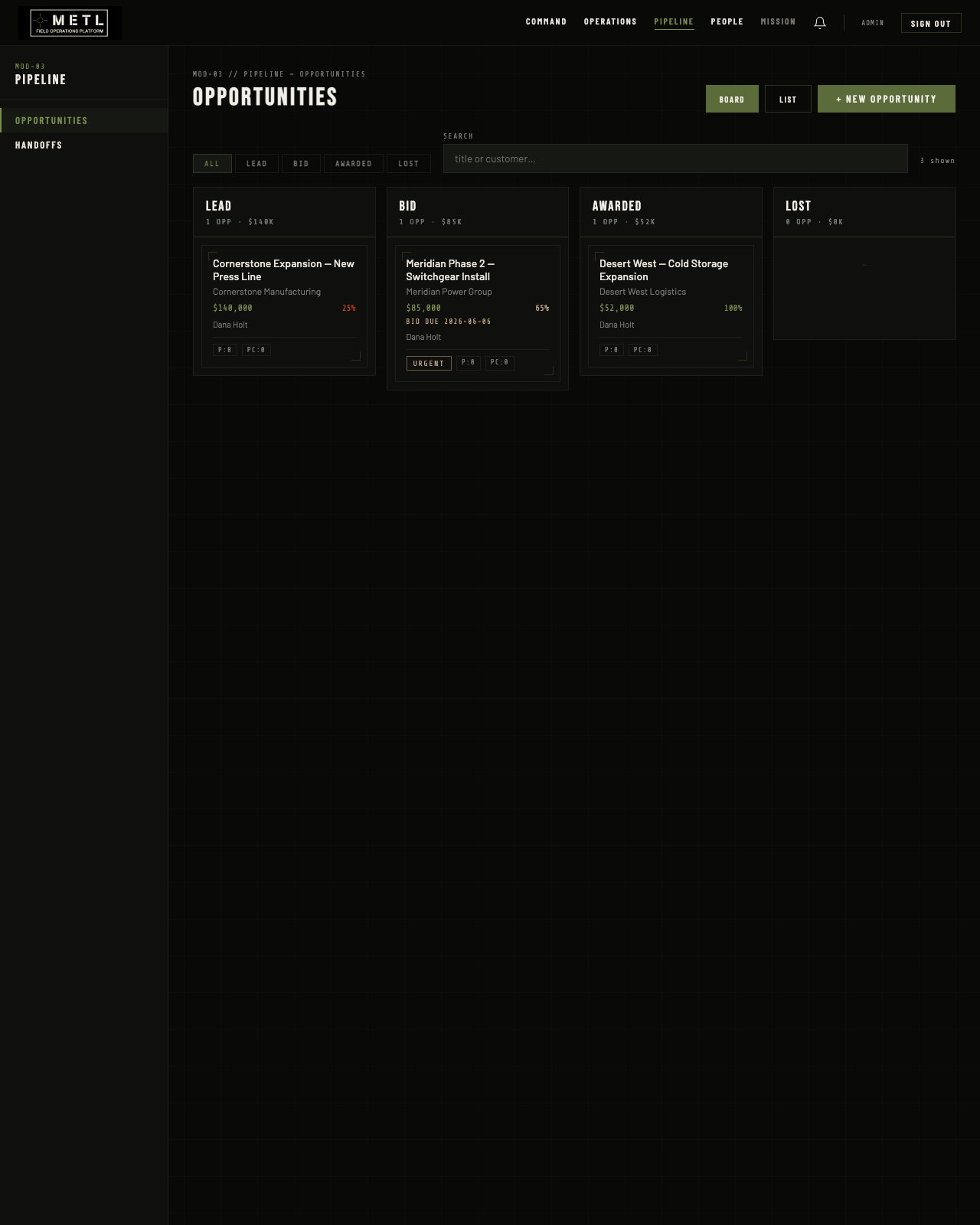Viewport: 980px width, 1225px height.
Task: Click the PC:0 badge on Meridian card
Action: [x=500, y=363]
